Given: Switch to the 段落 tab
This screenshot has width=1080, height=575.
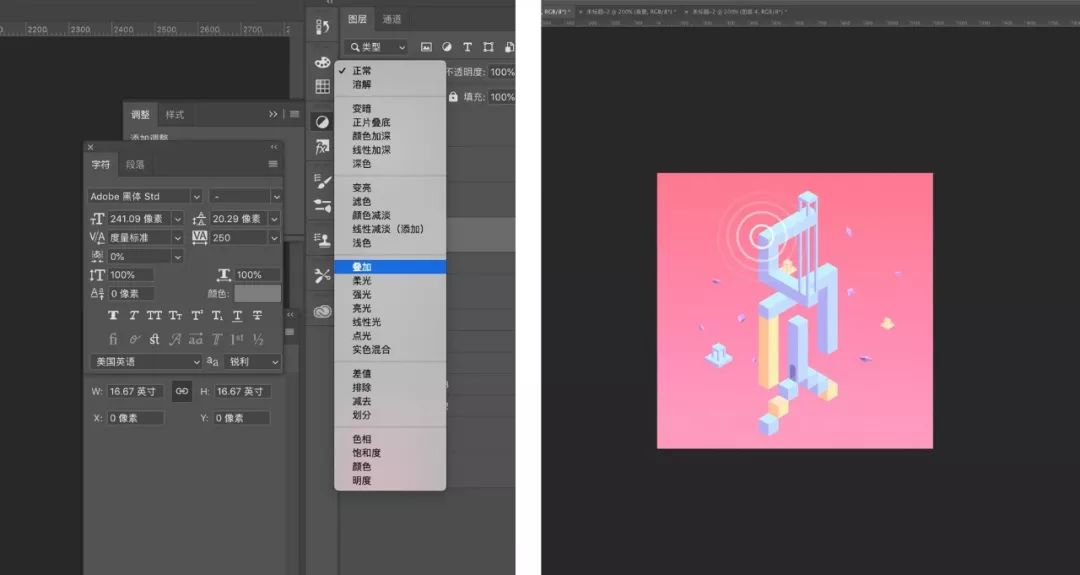Looking at the screenshot, I should pyautogui.click(x=134, y=164).
